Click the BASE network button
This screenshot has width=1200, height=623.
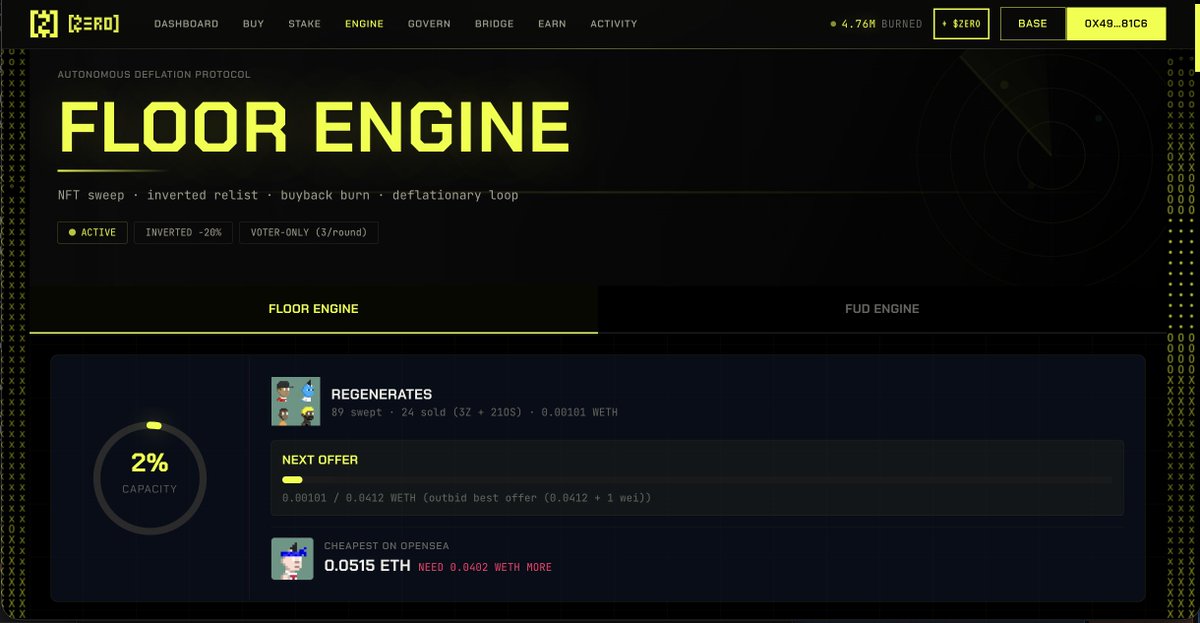[1033, 24]
